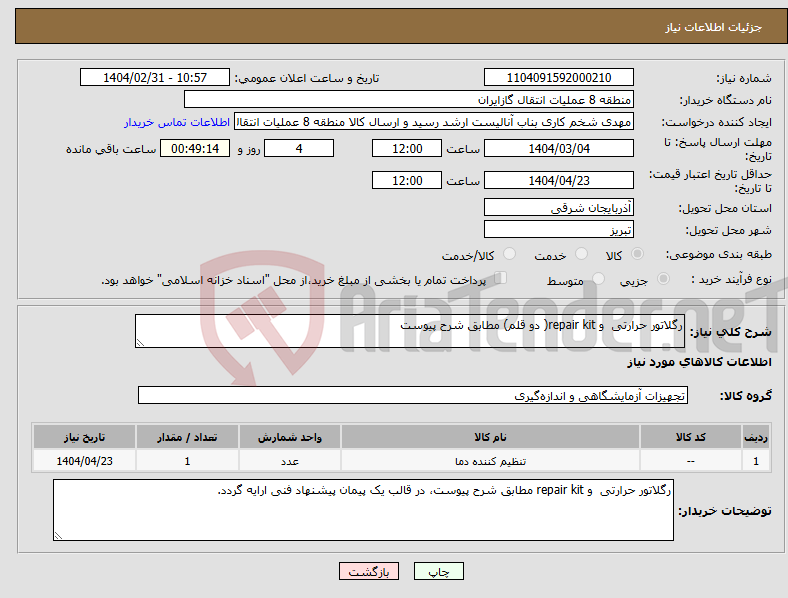Select the خدمت radio button
The width and height of the screenshot is (788, 598).
(x=581, y=254)
